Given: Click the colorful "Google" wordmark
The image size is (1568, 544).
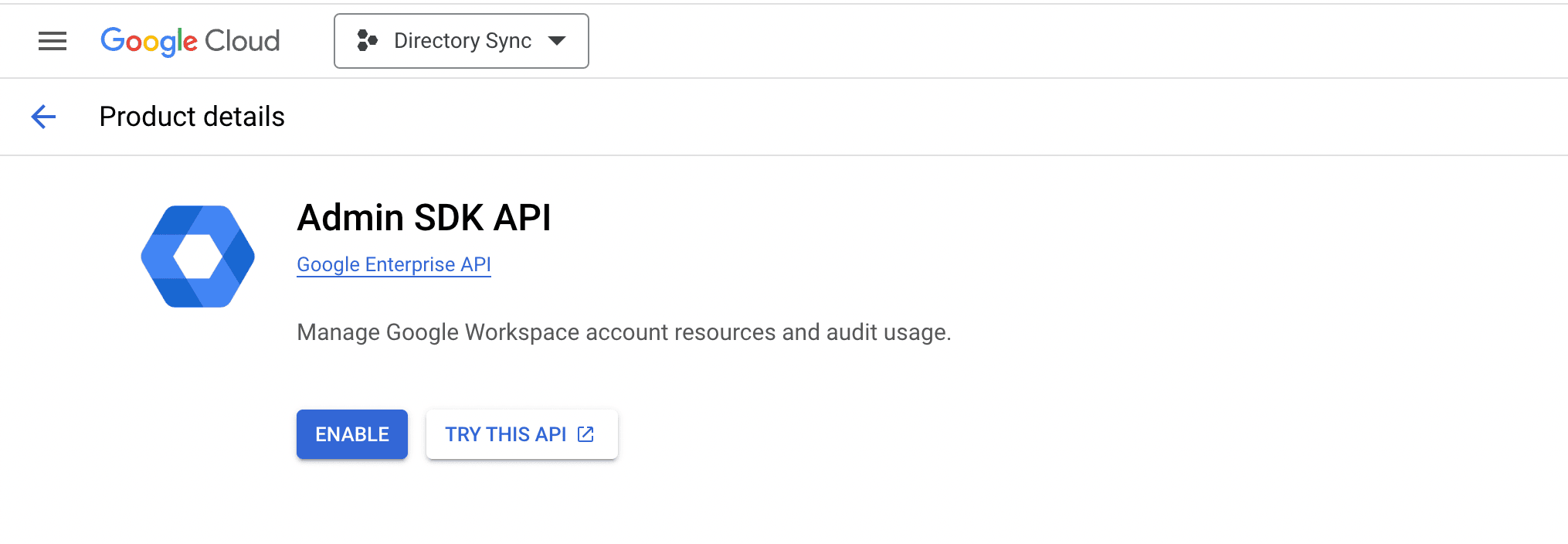Looking at the screenshot, I should pos(149,41).
